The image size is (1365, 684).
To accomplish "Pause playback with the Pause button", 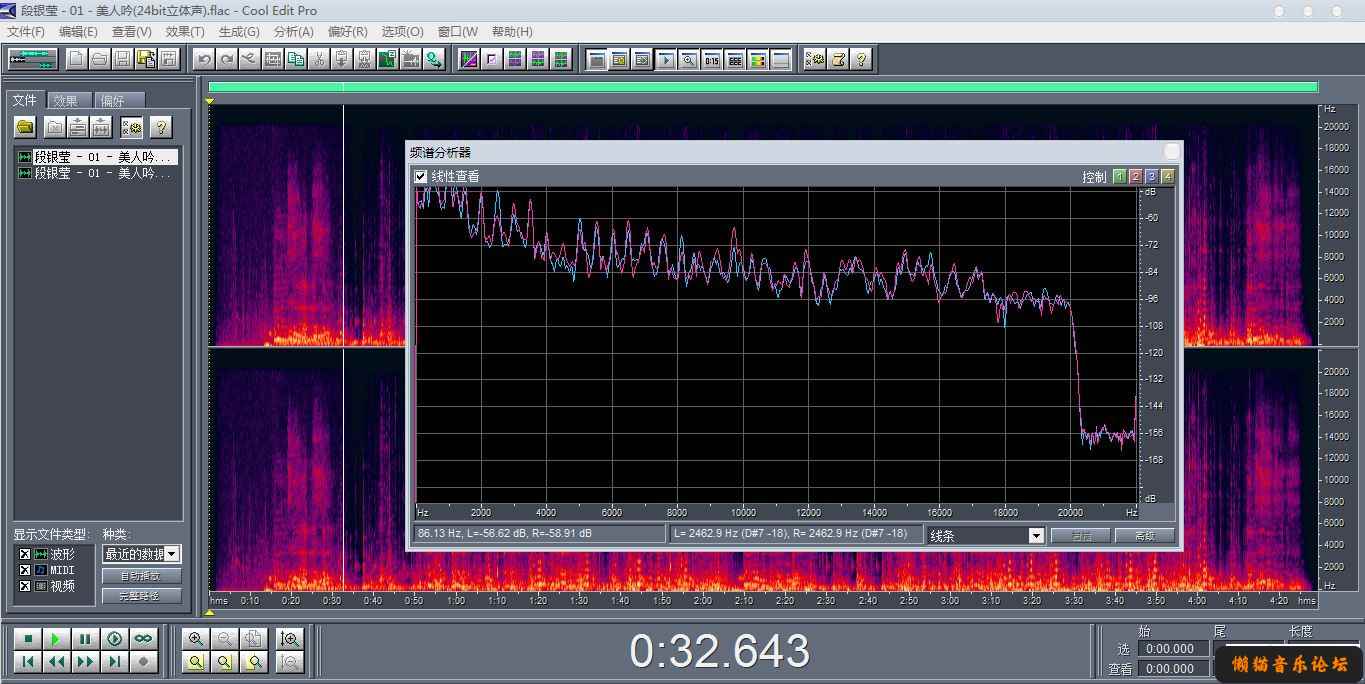I will (86, 639).
